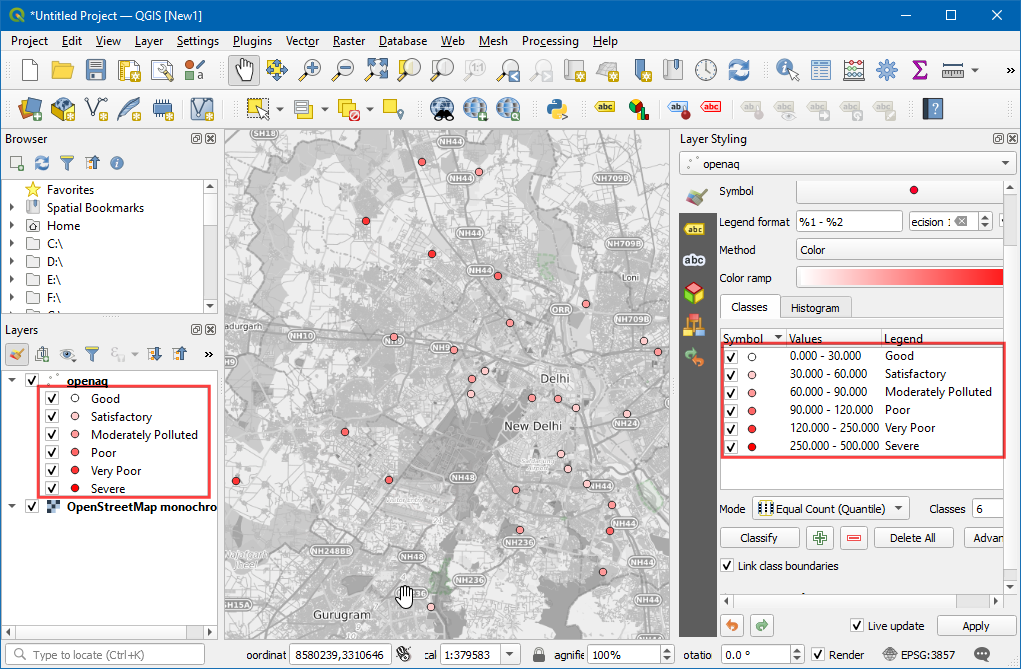1021x669 pixels.
Task: Click the Identify Features tool
Action: [x=789, y=70]
